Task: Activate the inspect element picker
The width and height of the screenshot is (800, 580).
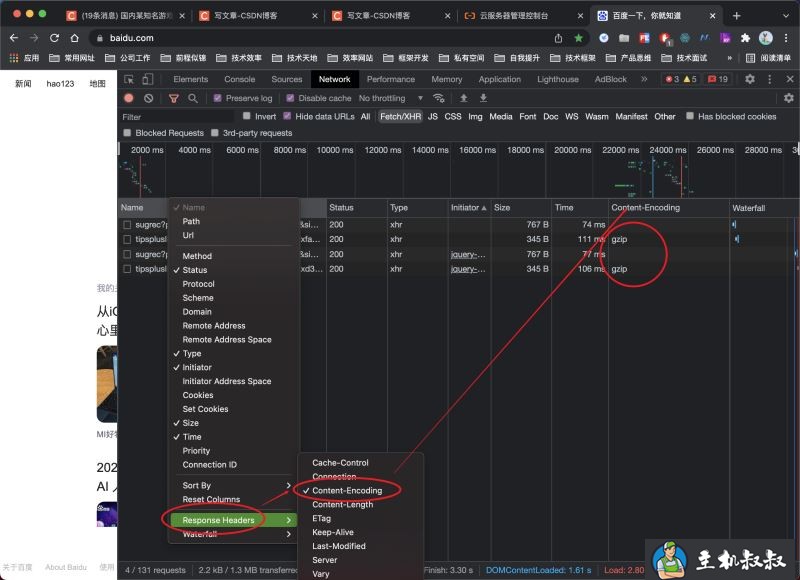Action: tap(129, 79)
